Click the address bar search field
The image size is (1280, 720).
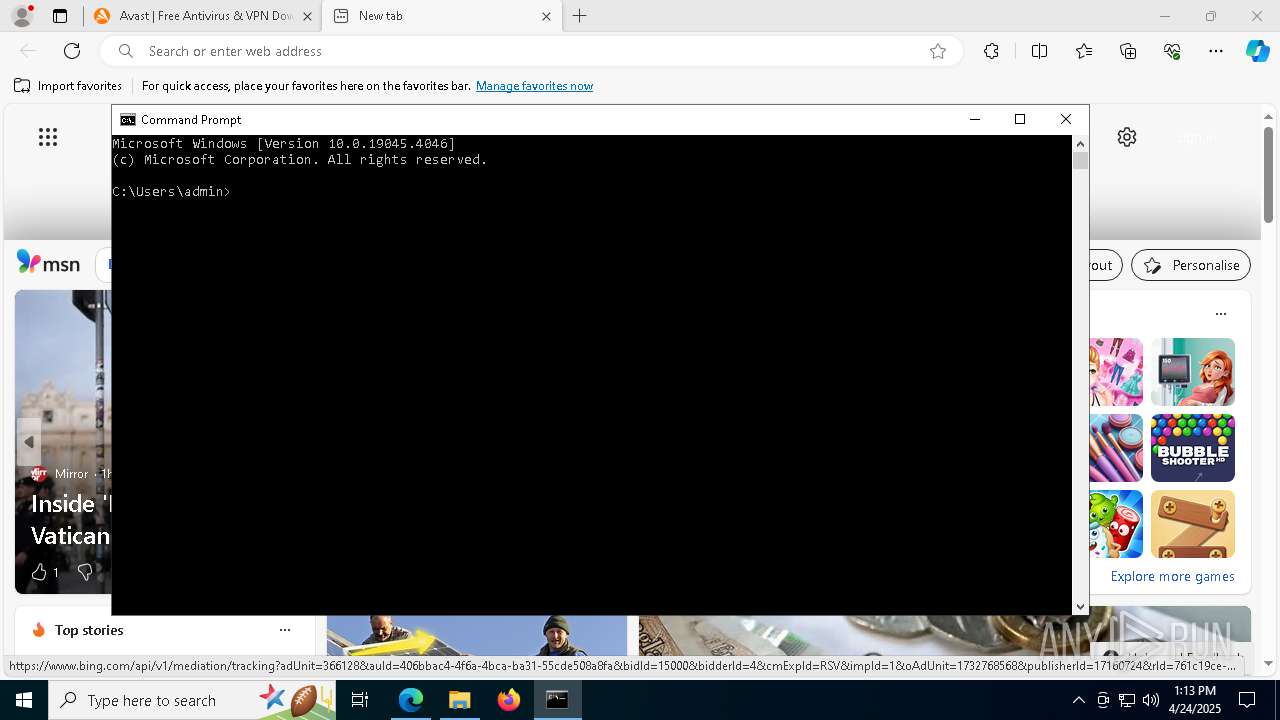(x=530, y=51)
